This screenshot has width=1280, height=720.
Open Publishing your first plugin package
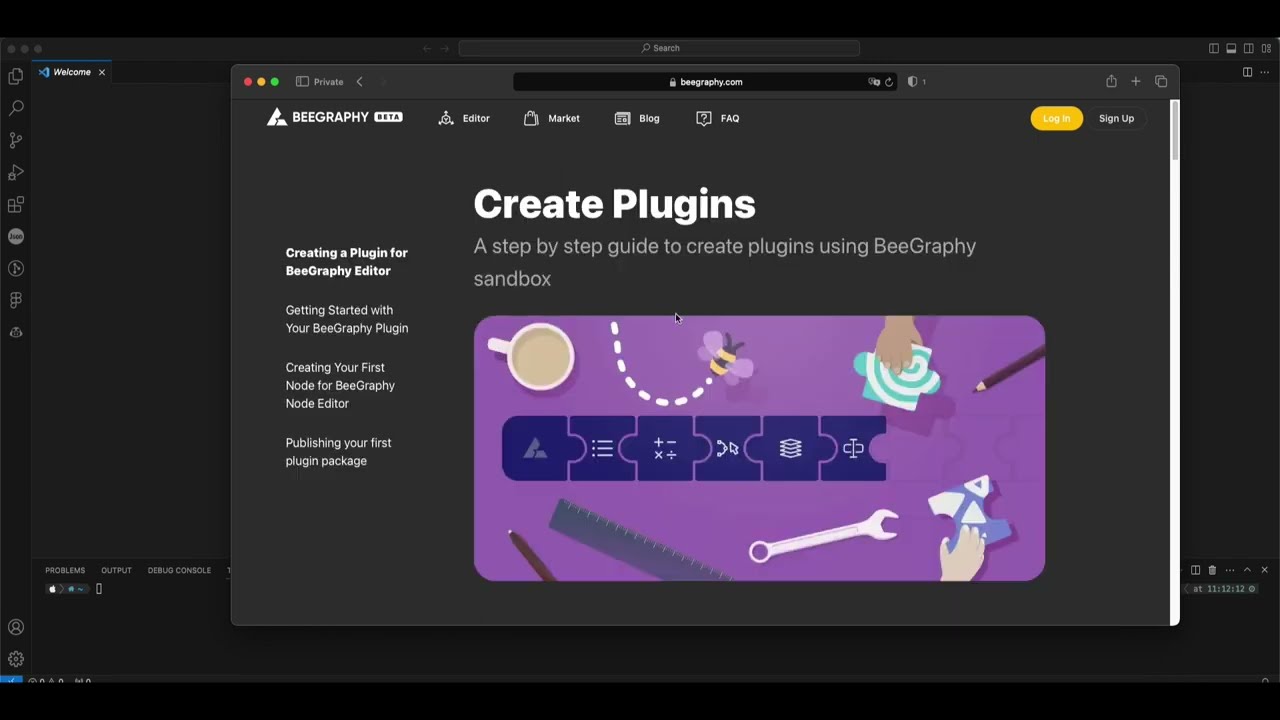tap(338, 452)
